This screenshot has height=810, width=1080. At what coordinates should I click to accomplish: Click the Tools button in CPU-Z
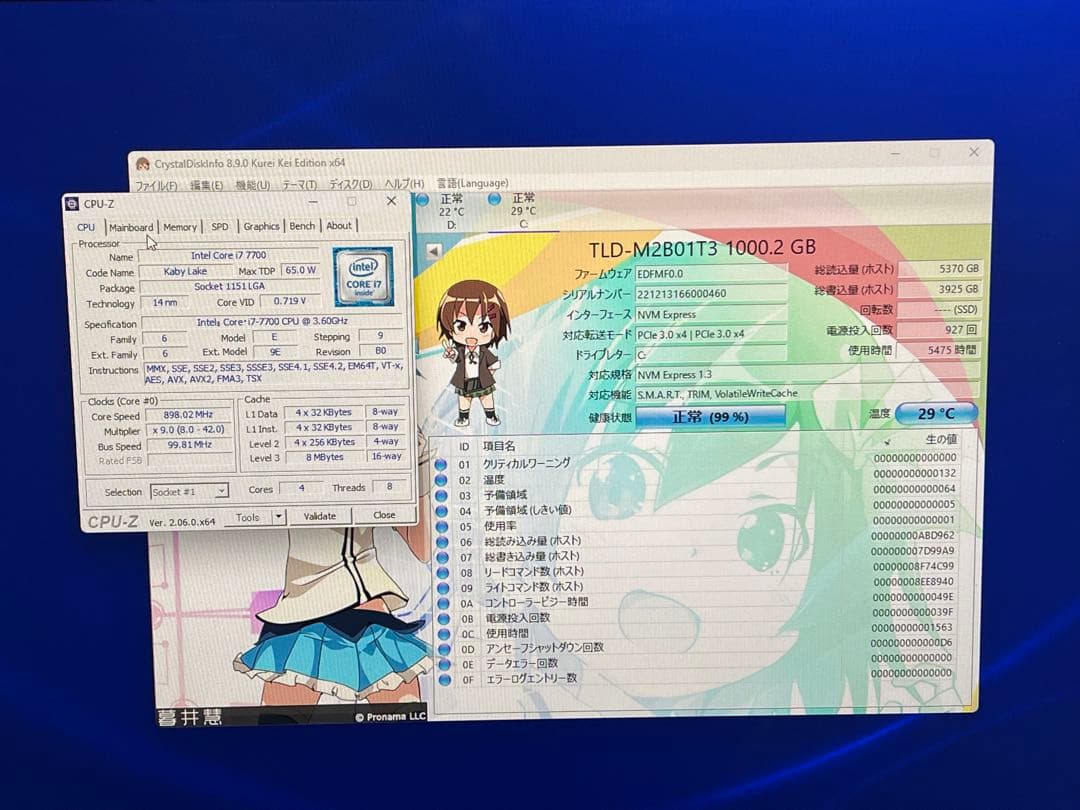(x=247, y=517)
